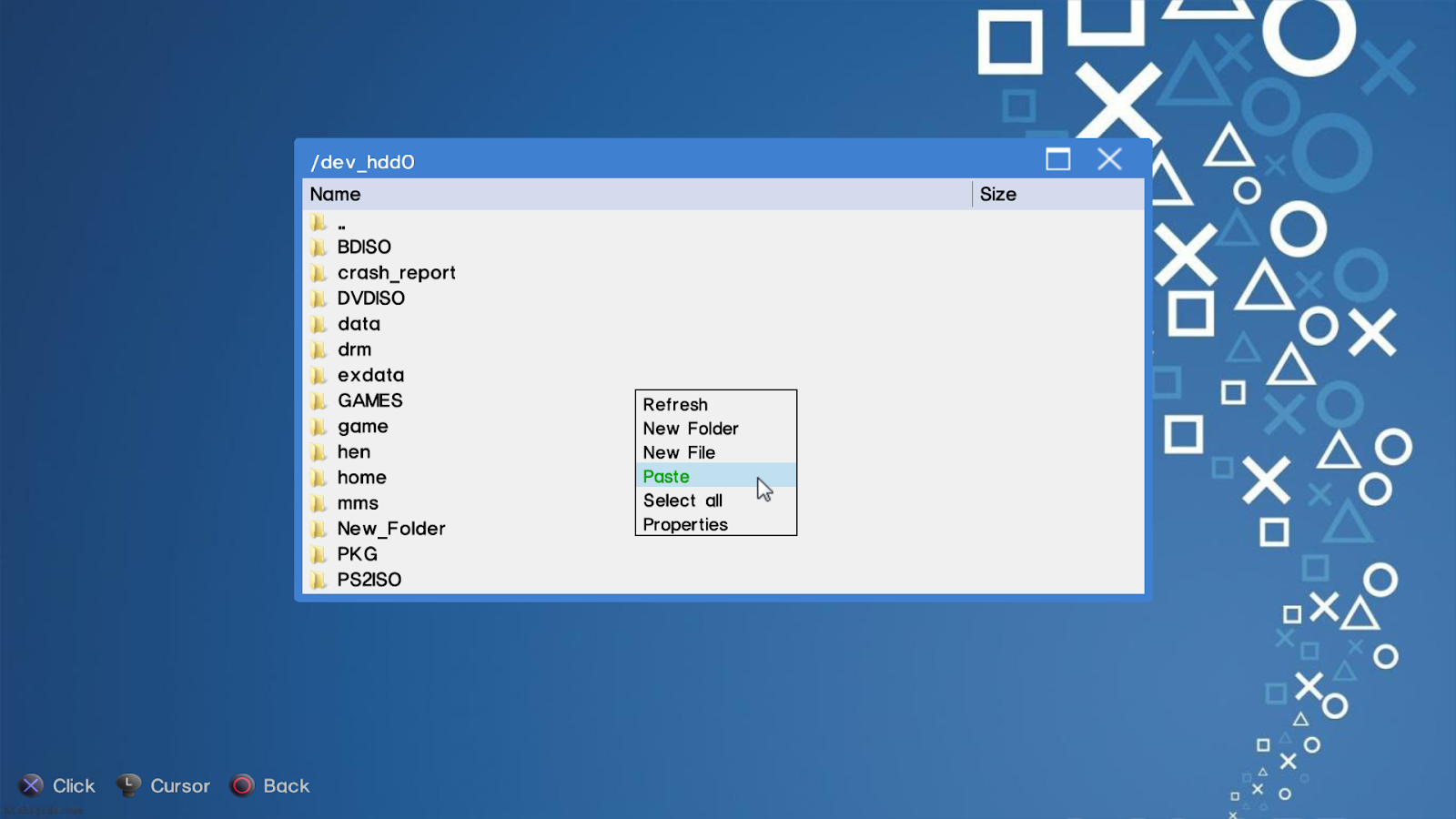Choose Select all from the context menu
1456x819 pixels.
(x=715, y=500)
